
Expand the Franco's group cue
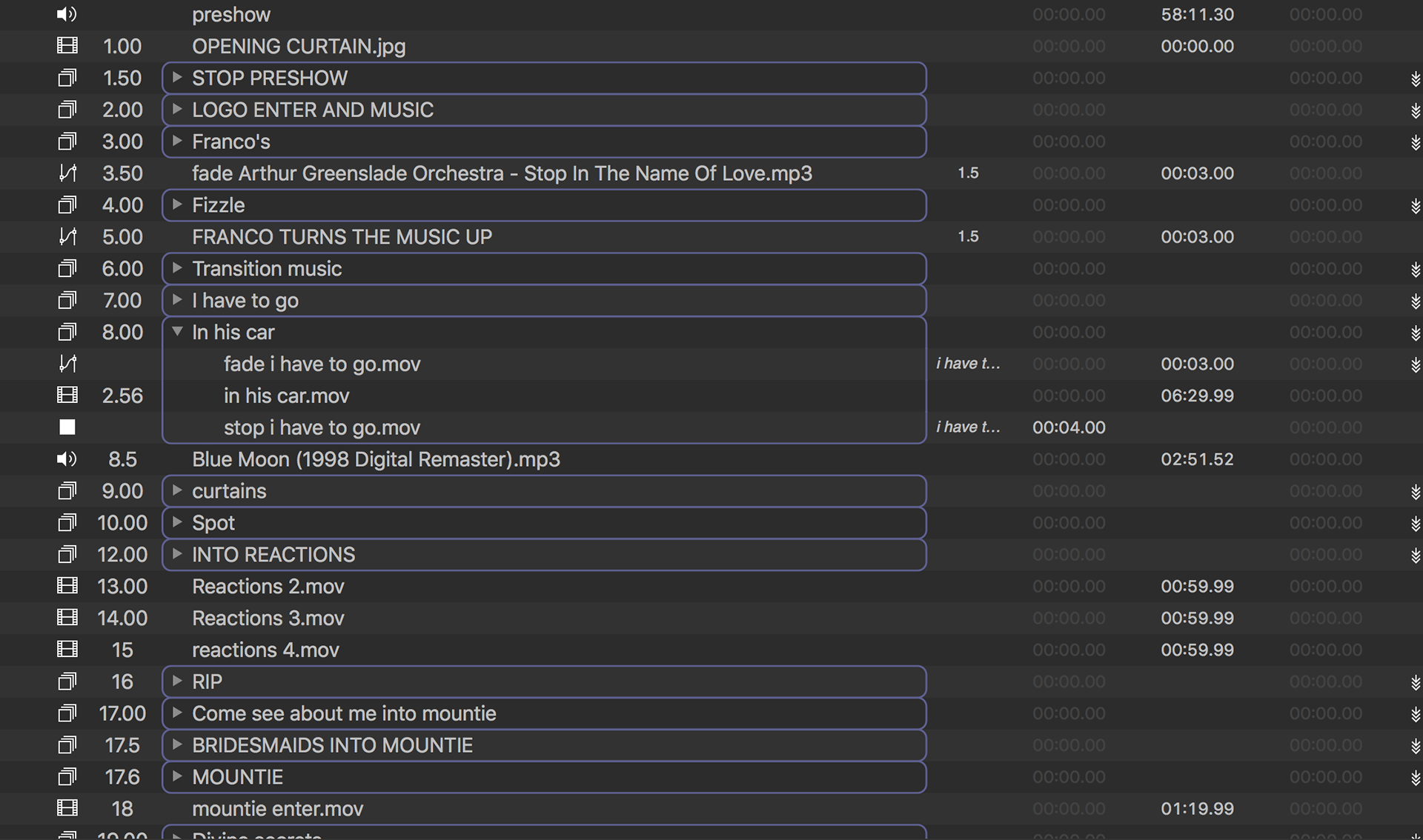[x=177, y=141]
